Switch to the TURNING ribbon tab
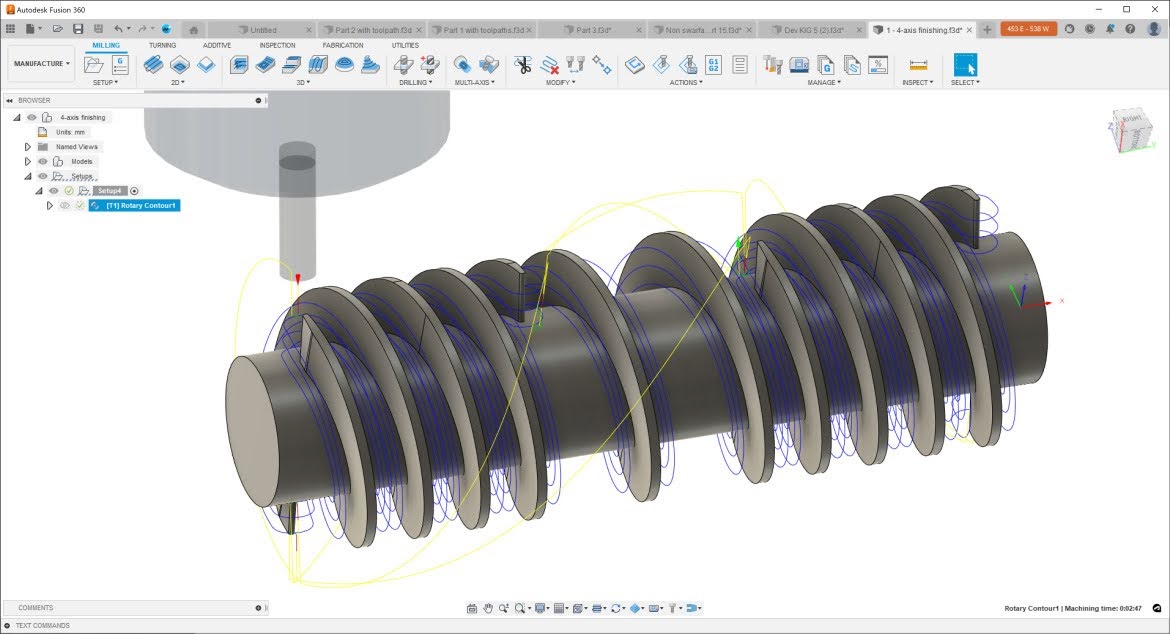 click(x=162, y=45)
